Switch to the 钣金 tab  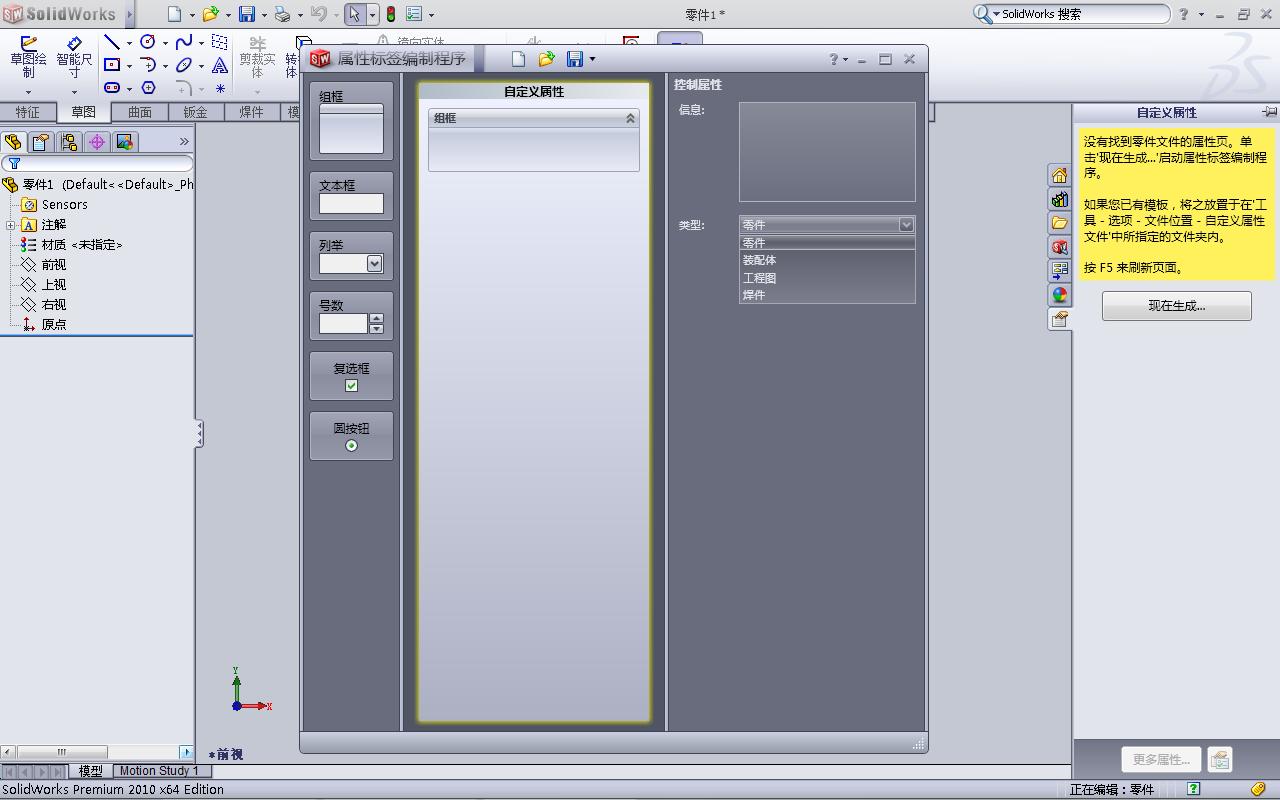(x=196, y=112)
